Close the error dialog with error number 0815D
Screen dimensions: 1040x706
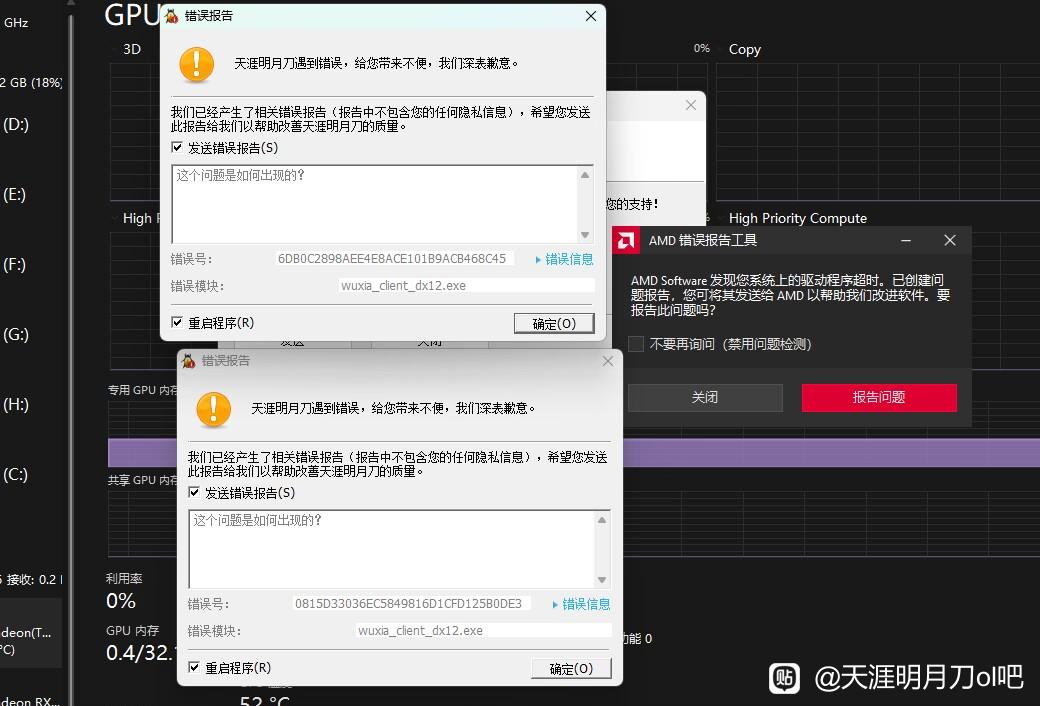[608, 361]
